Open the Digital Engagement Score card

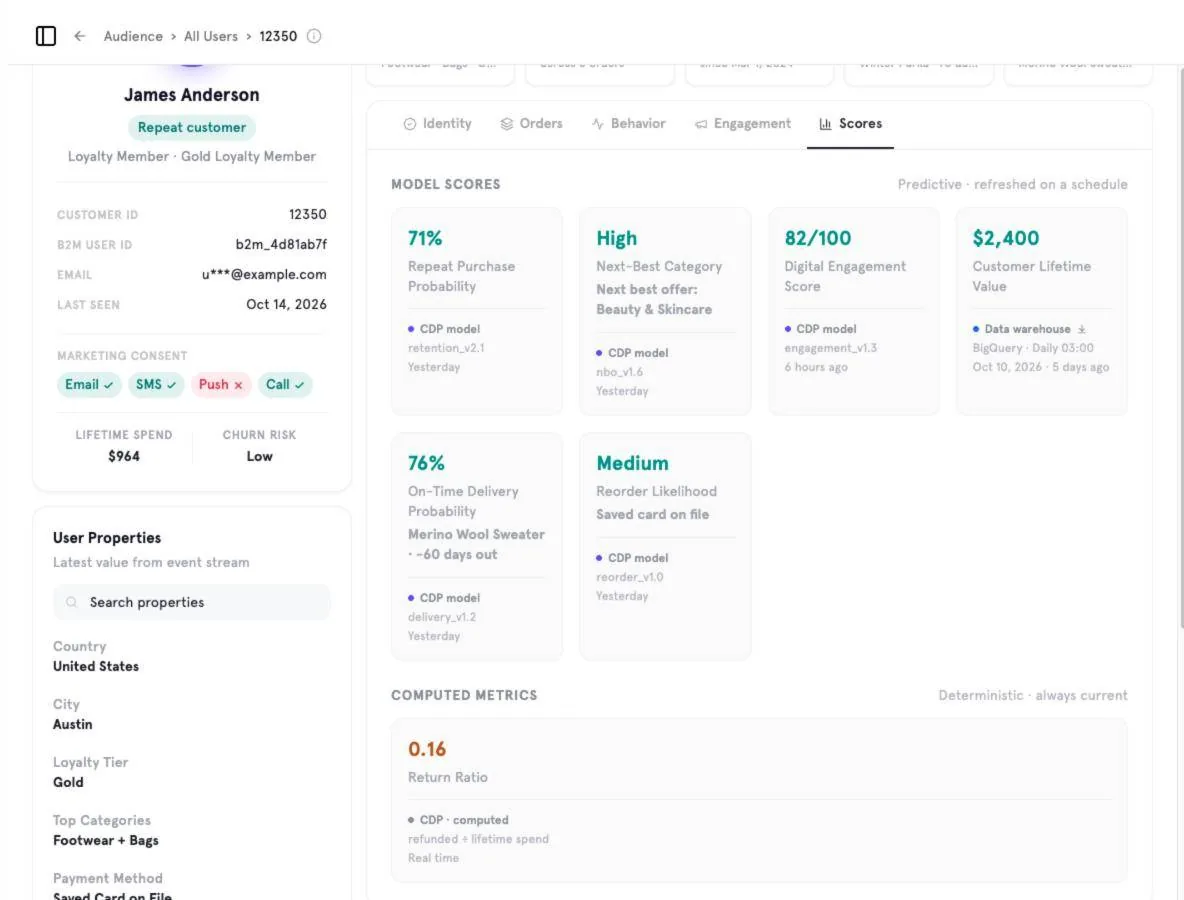[x=853, y=311]
